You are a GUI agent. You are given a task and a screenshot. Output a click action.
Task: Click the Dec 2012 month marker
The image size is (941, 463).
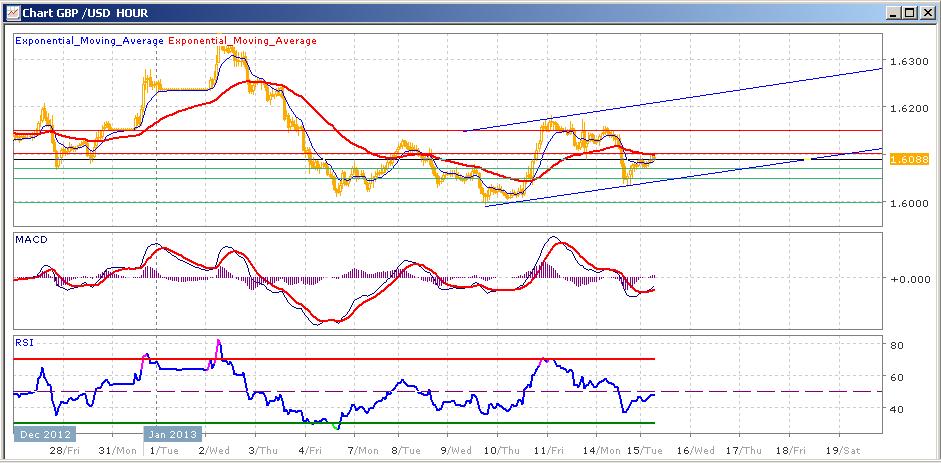42,434
